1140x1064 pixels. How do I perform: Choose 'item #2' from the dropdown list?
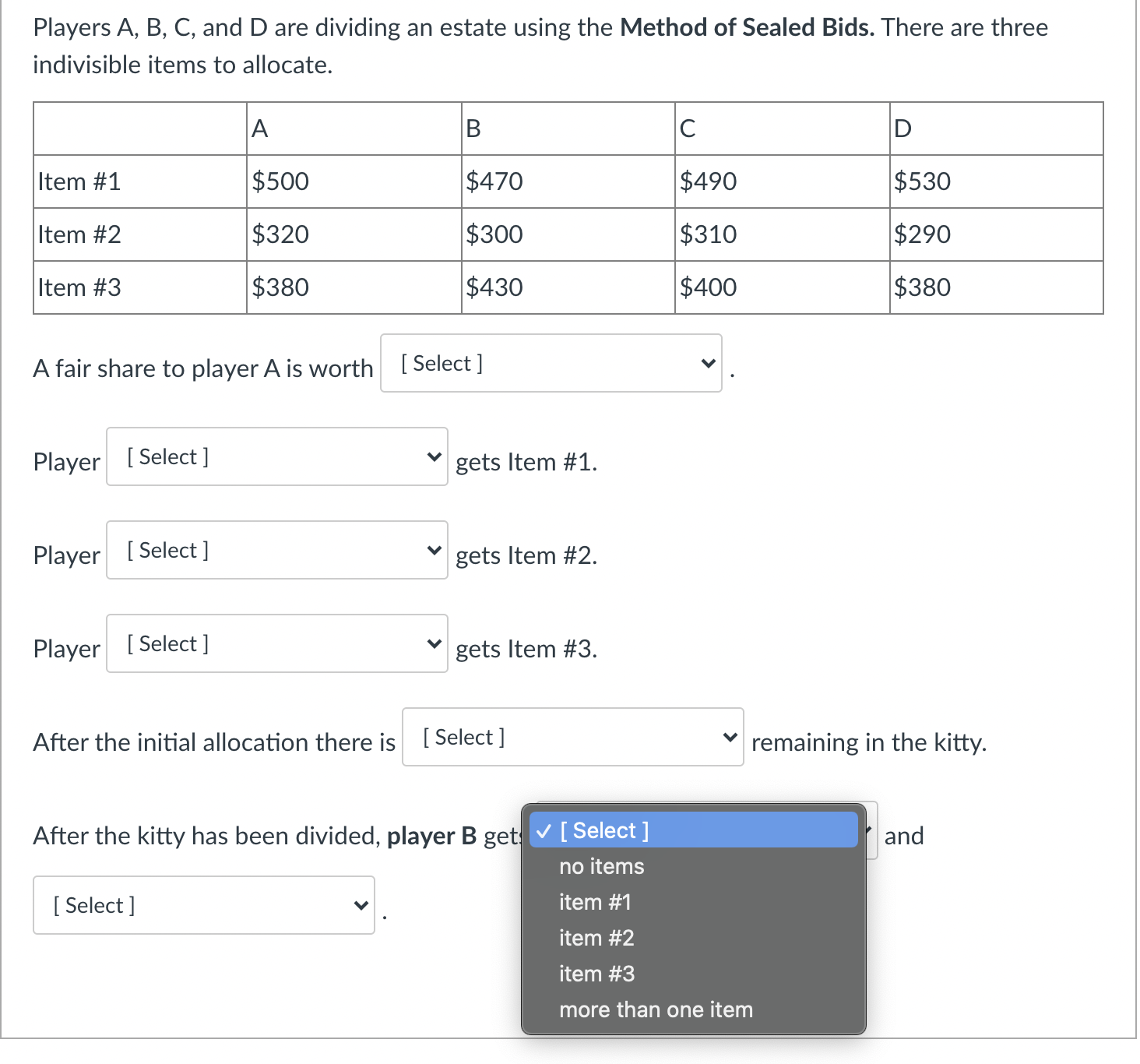click(596, 938)
